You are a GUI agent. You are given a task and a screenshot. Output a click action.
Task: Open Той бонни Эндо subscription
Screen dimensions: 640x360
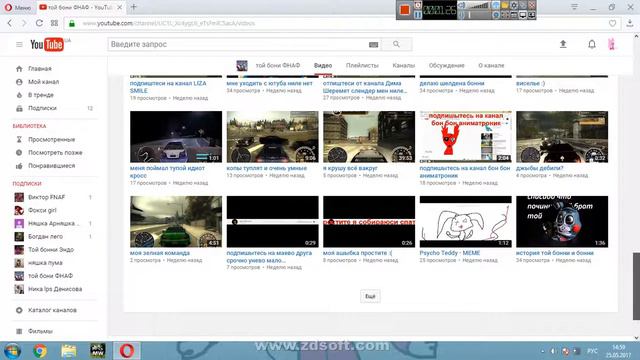point(51,249)
